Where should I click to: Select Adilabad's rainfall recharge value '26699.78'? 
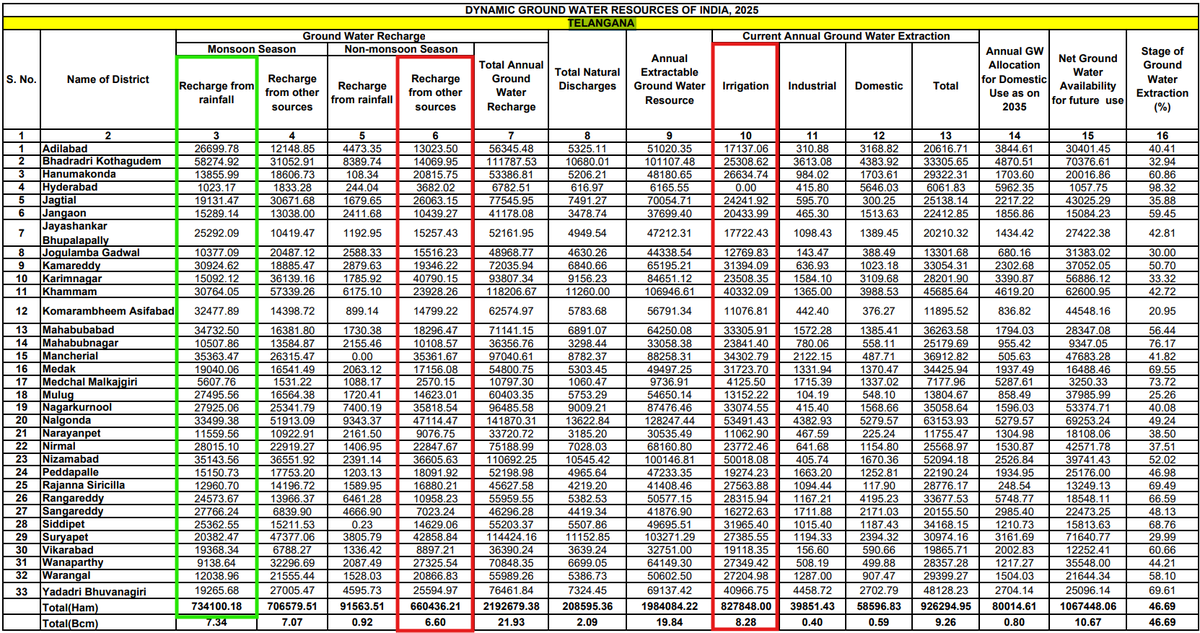click(217, 148)
